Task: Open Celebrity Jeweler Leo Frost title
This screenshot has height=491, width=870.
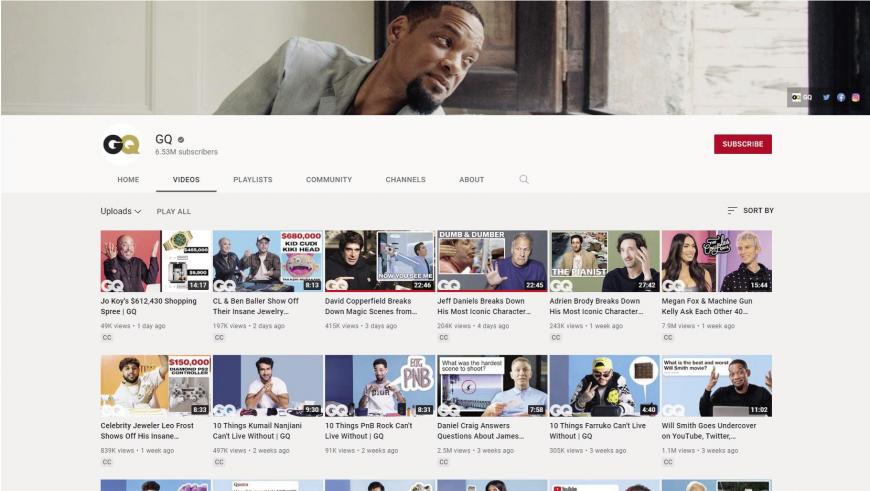Action: tap(147, 431)
